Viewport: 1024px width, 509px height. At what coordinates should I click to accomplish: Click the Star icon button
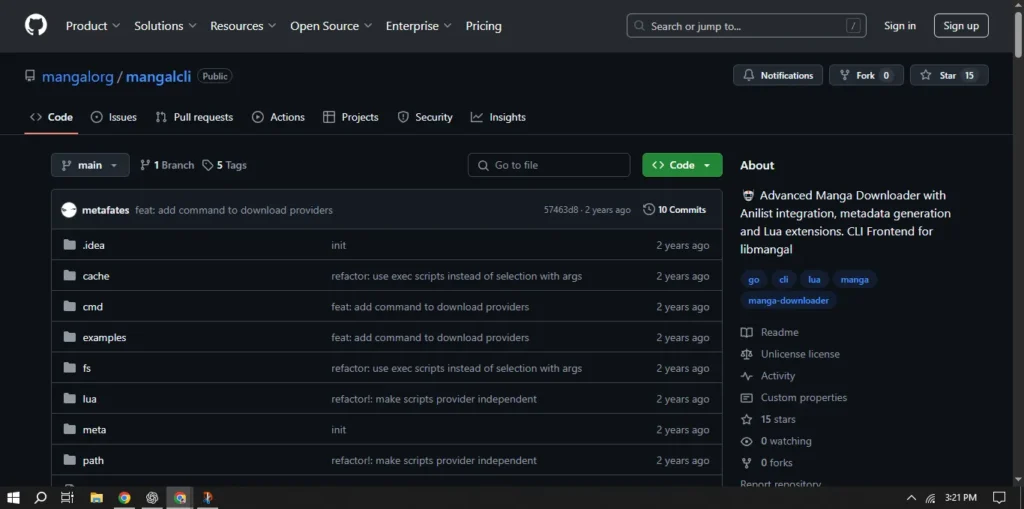tap(948, 76)
